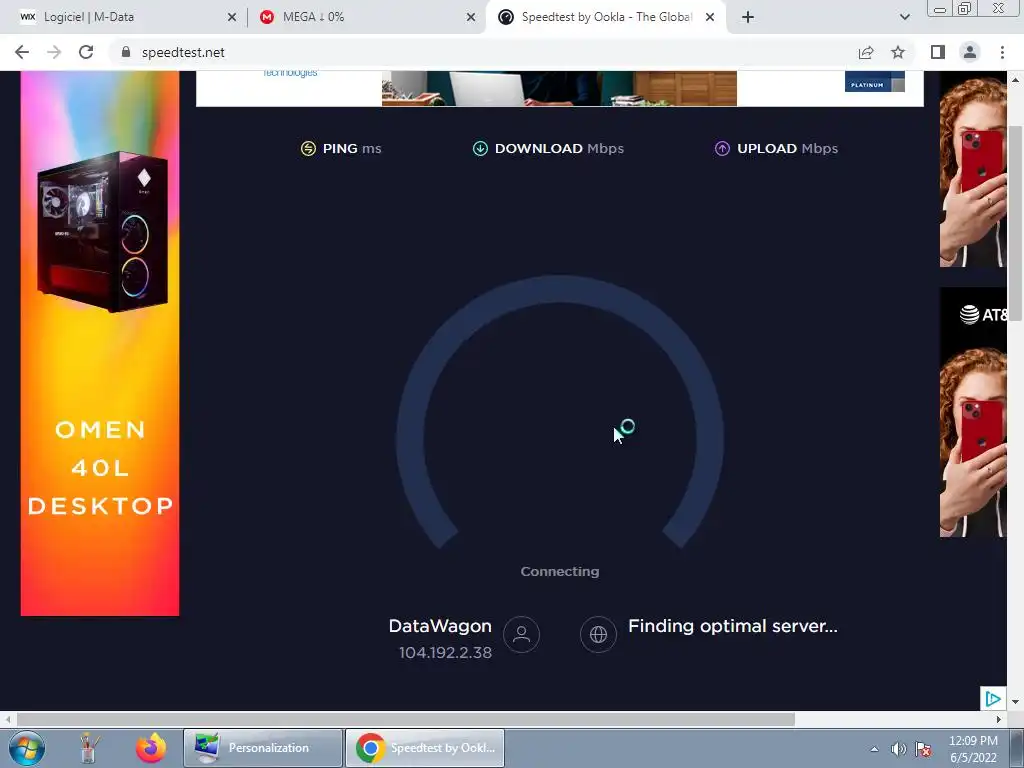Click the AdChoices icon
Viewport: 1024px width, 768px height.
pyautogui.click(x=993, y=699)
